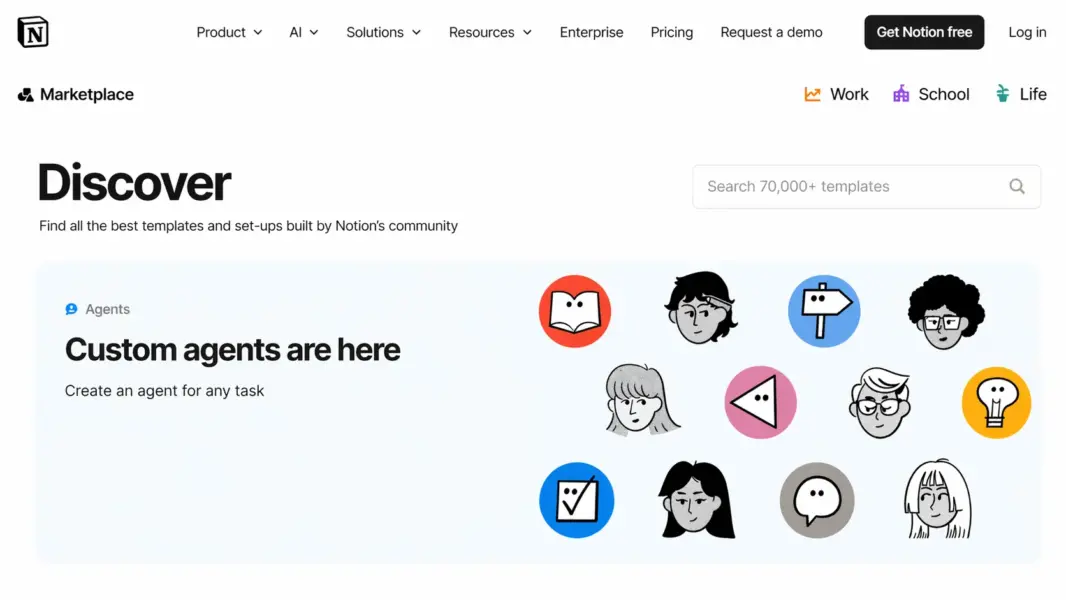Go to the Marketplace home link

75,94
